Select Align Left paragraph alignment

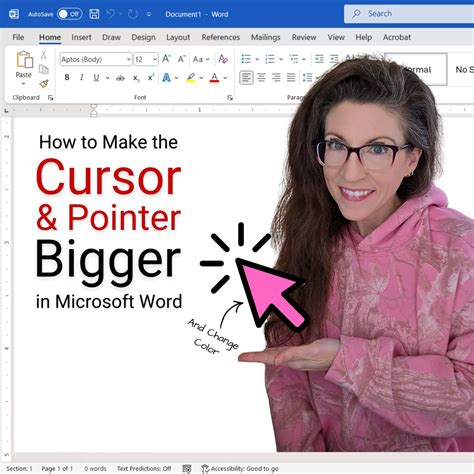tap(246, 78)
